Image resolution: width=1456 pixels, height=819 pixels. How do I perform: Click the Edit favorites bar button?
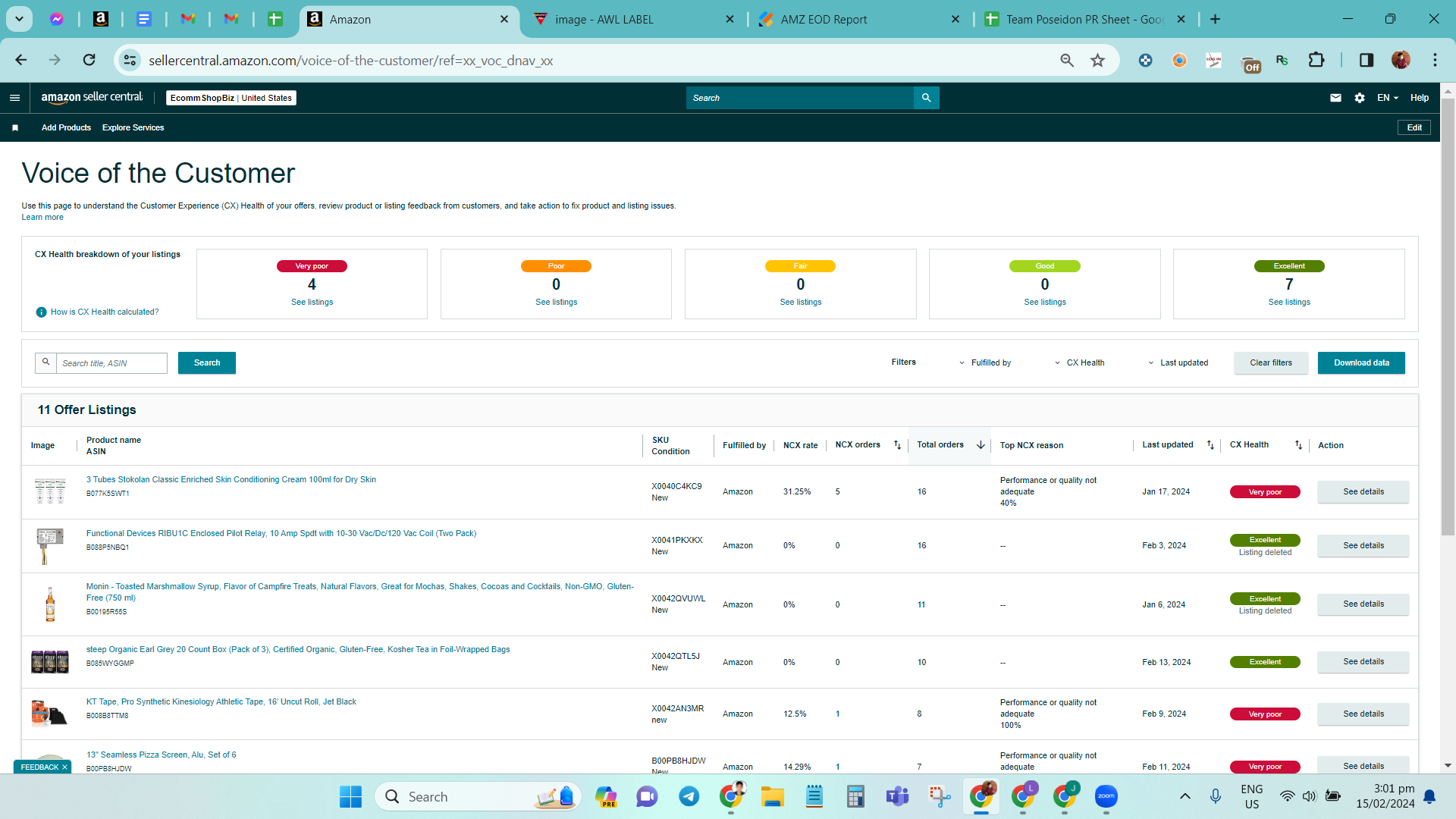(1414, 128)
